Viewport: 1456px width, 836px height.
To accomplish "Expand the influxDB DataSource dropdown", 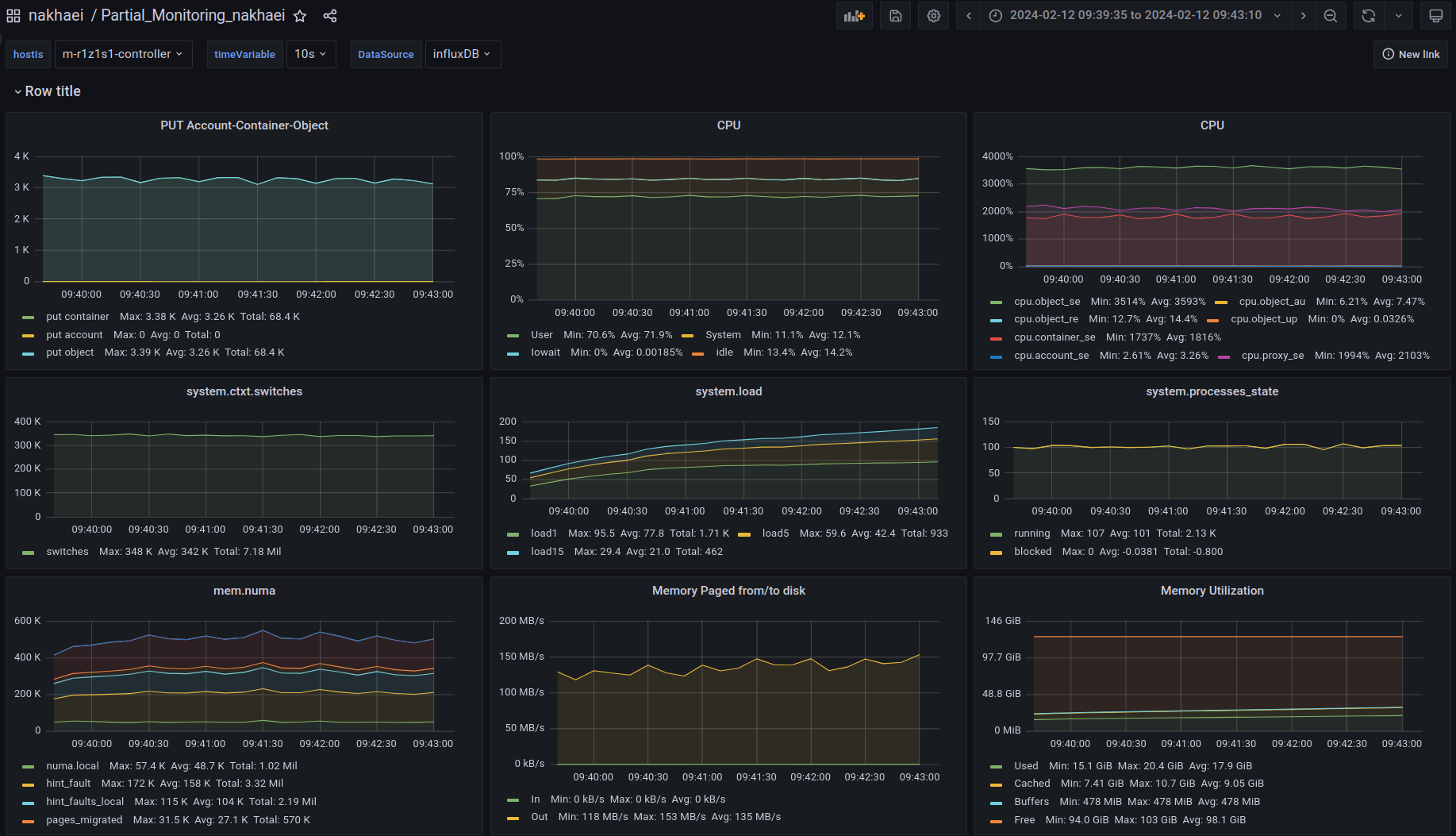I will pyautogui.click(x=463, y=54).
